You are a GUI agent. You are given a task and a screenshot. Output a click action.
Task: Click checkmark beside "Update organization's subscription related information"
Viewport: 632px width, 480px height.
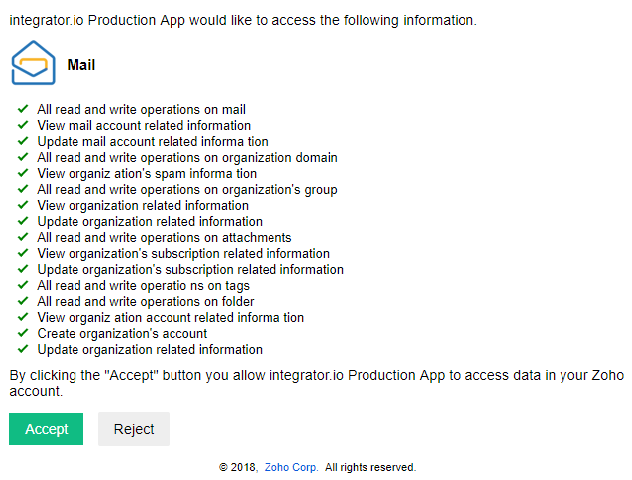(x=22, y=270)
